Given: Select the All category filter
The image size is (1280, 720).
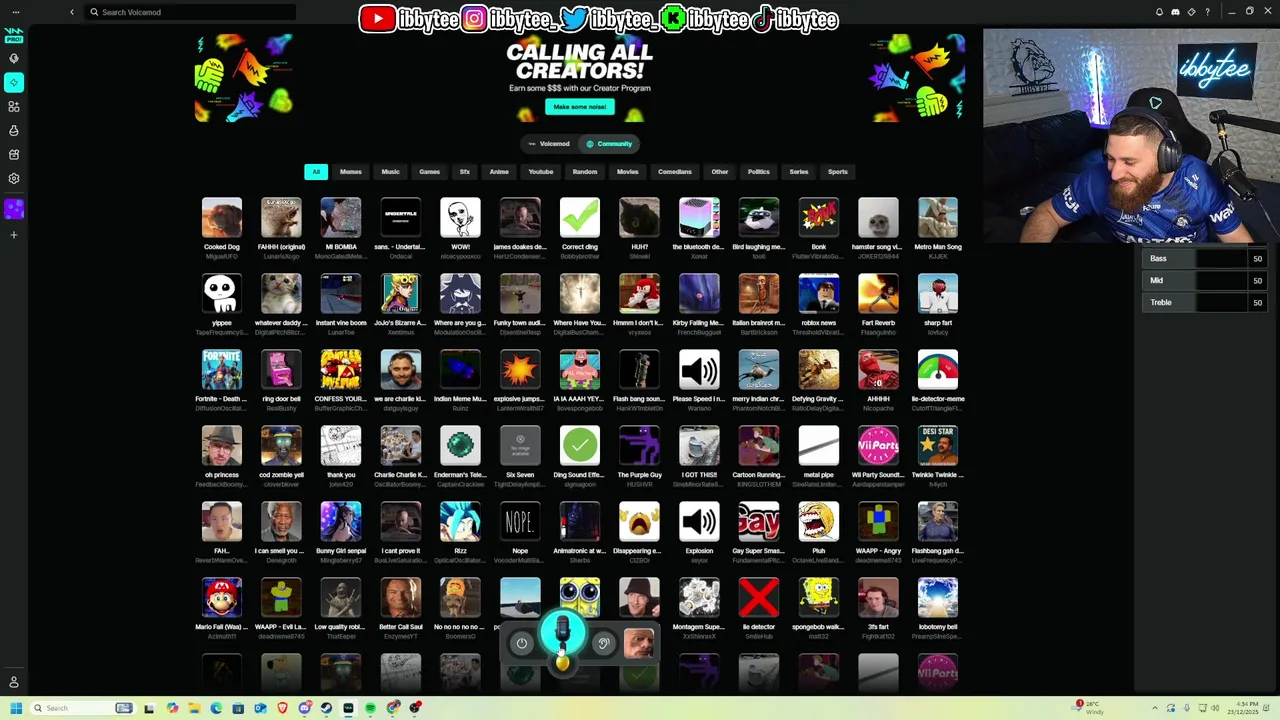Looking at the screenshot, I should (x=316, y=172).
